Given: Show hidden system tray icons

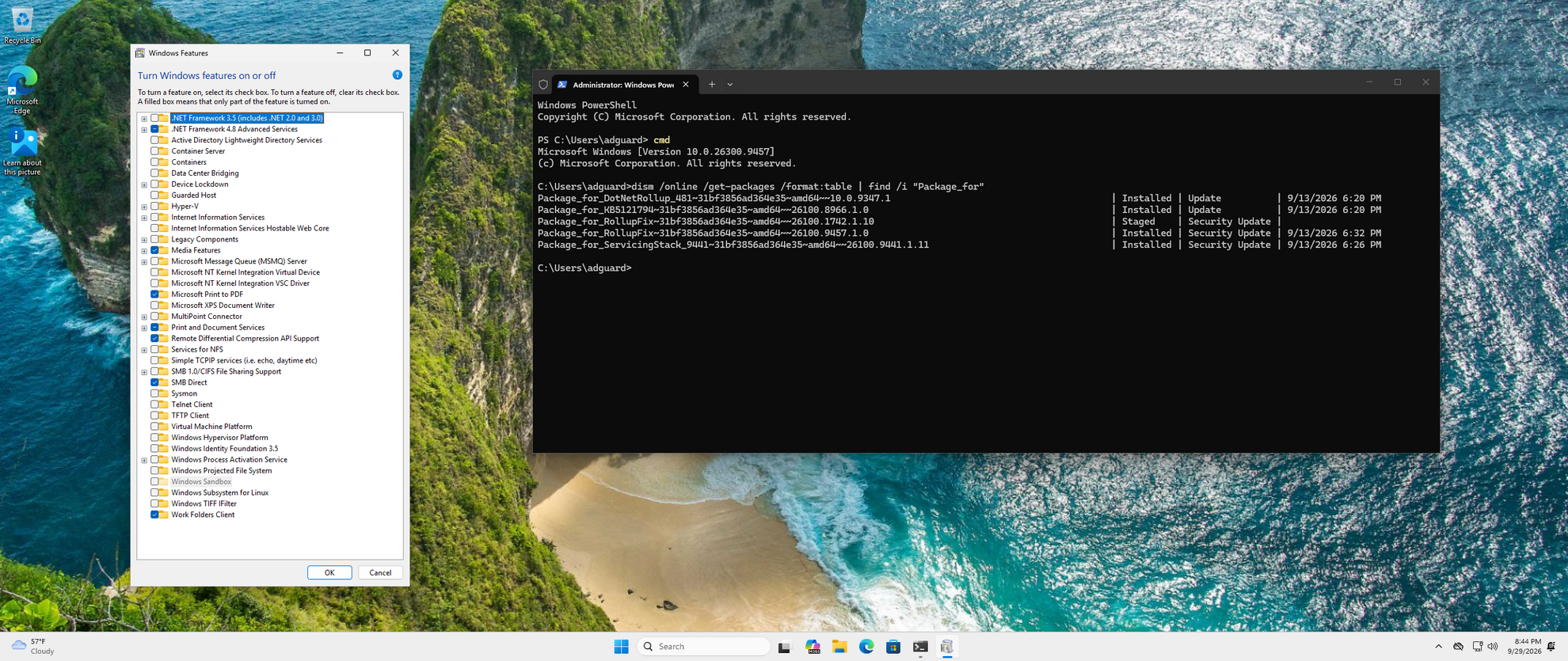Looking at the screenshot, I should click(x=1438, y=647).
